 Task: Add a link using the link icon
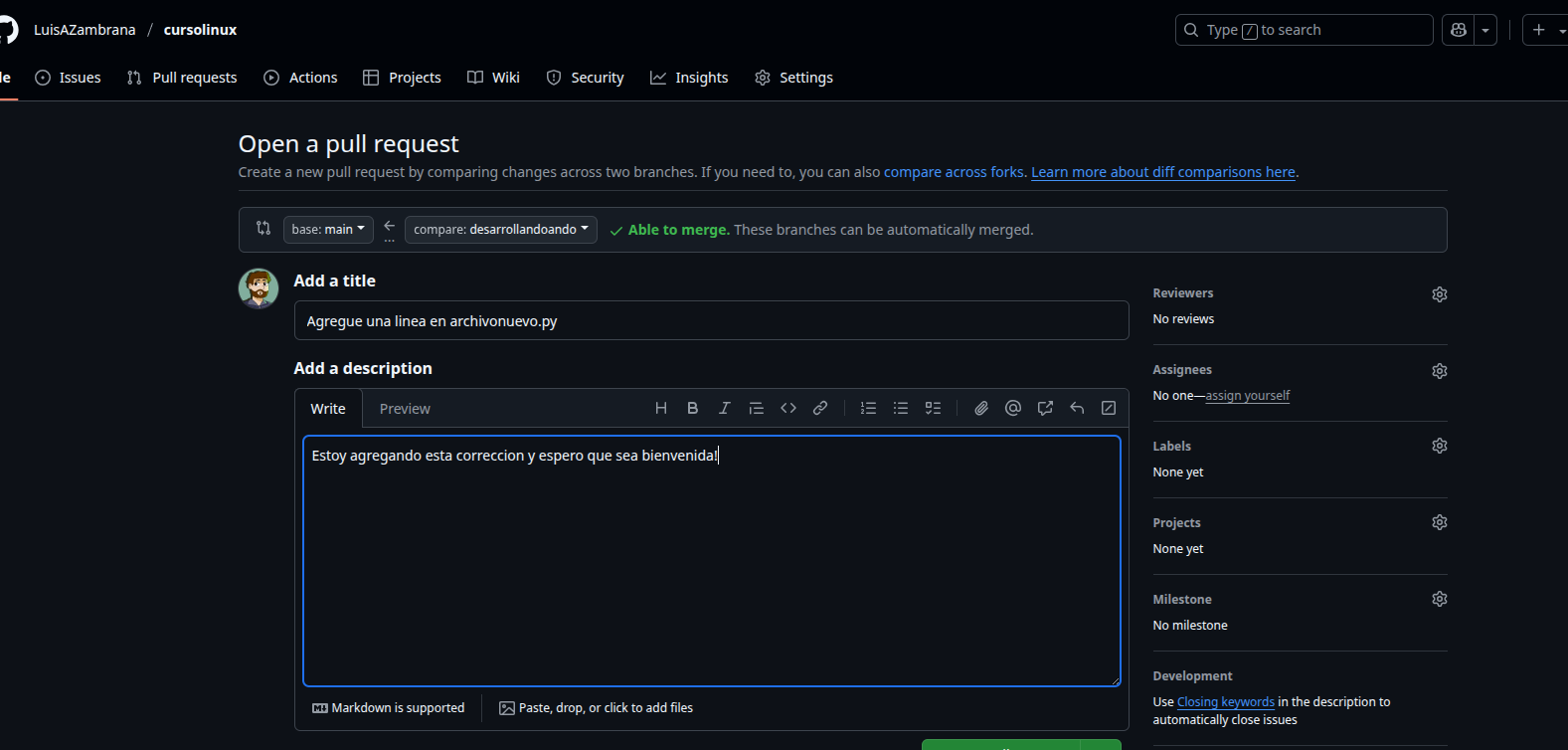point(820,408)
